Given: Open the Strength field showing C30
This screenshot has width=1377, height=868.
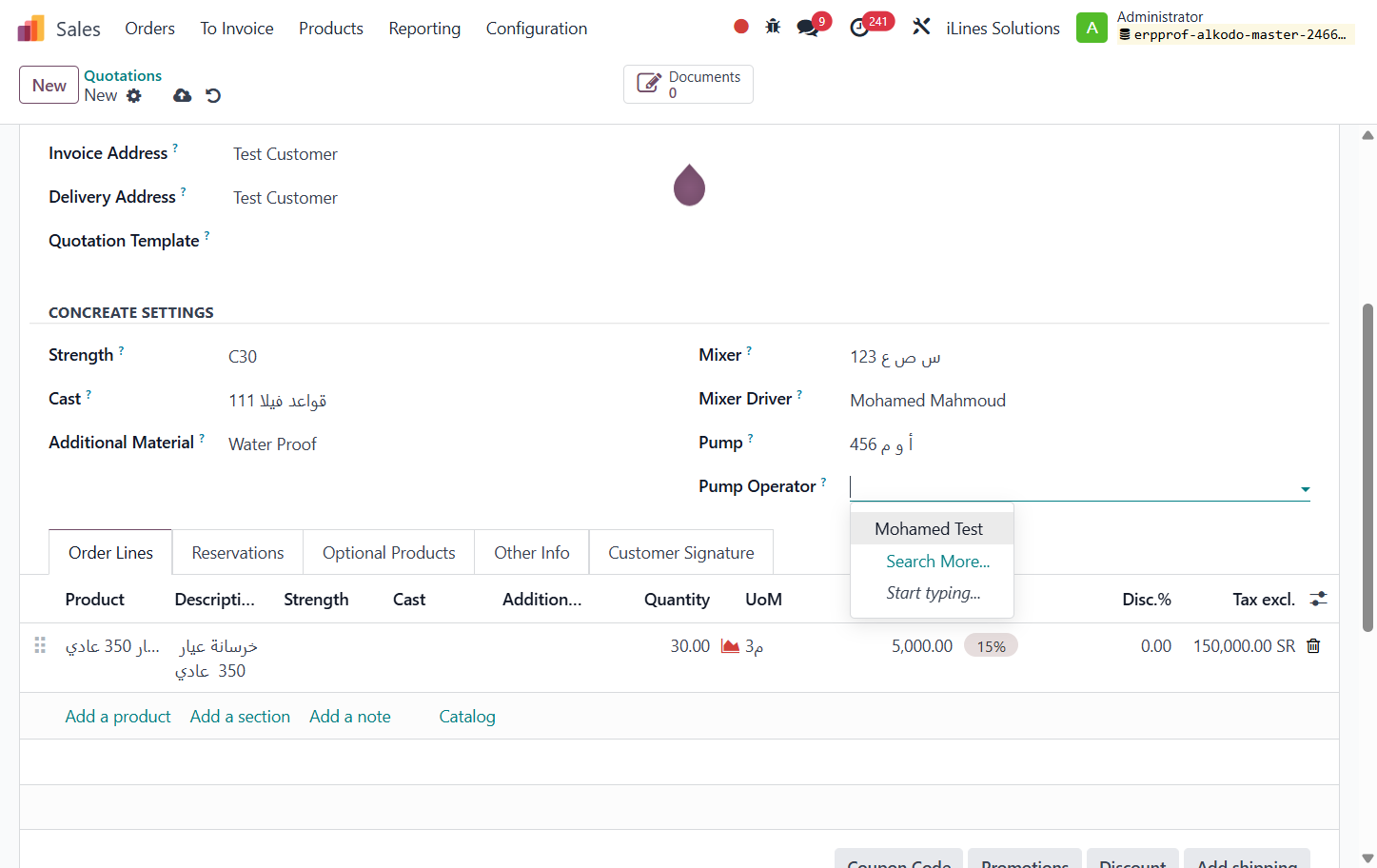Looking at the screenshot, I should coord(243,357).
